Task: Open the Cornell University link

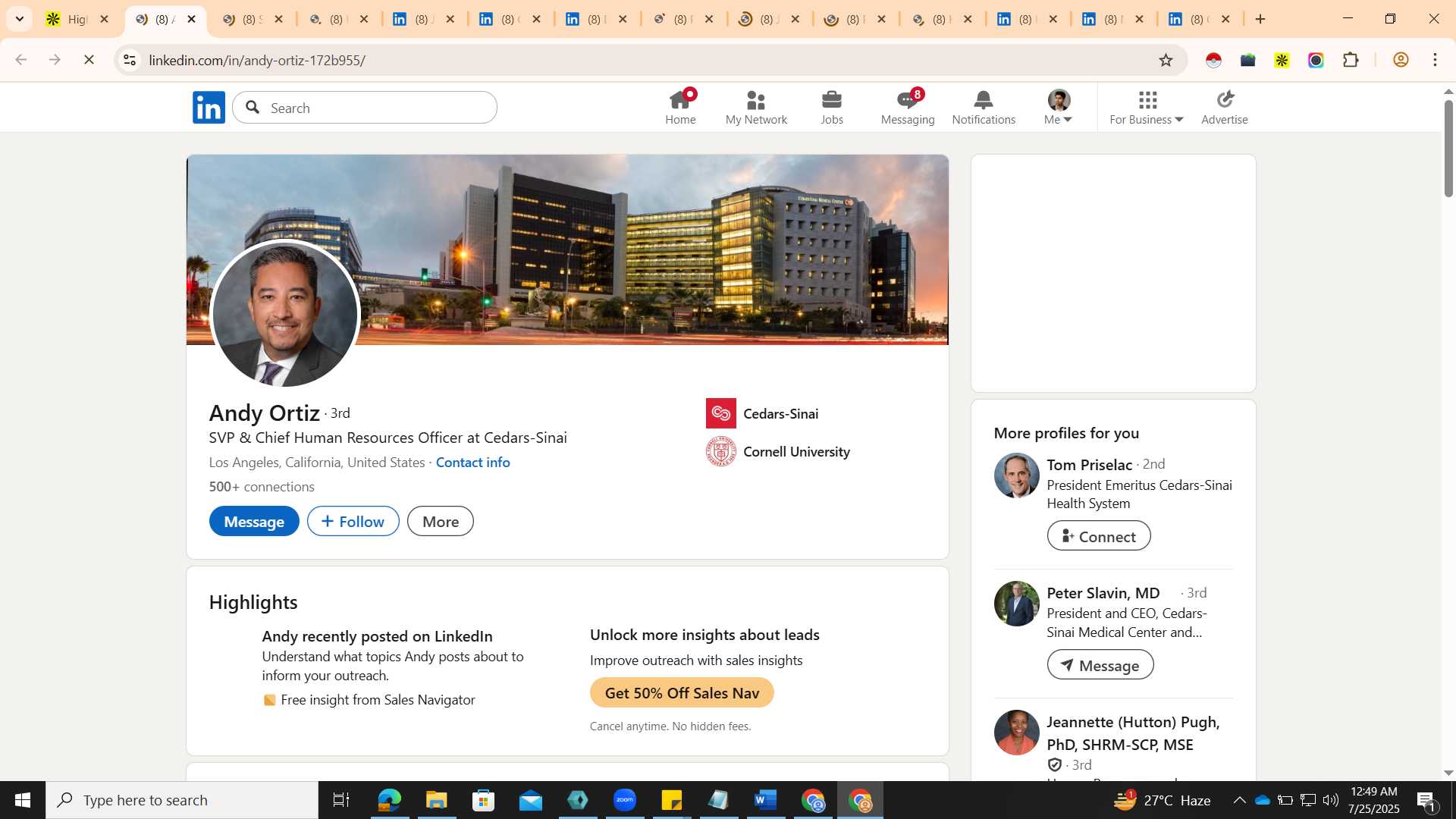Action: [x=796, y=451]
